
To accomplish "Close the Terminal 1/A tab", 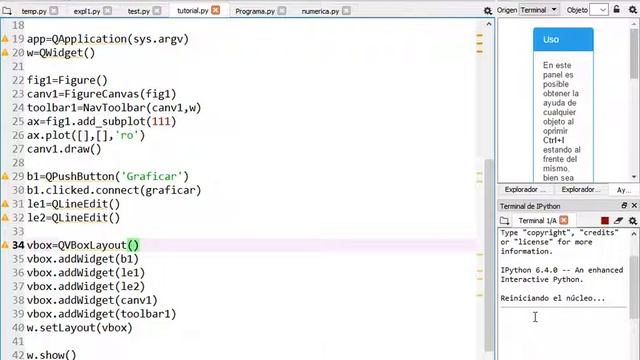I will pos(564,220).
